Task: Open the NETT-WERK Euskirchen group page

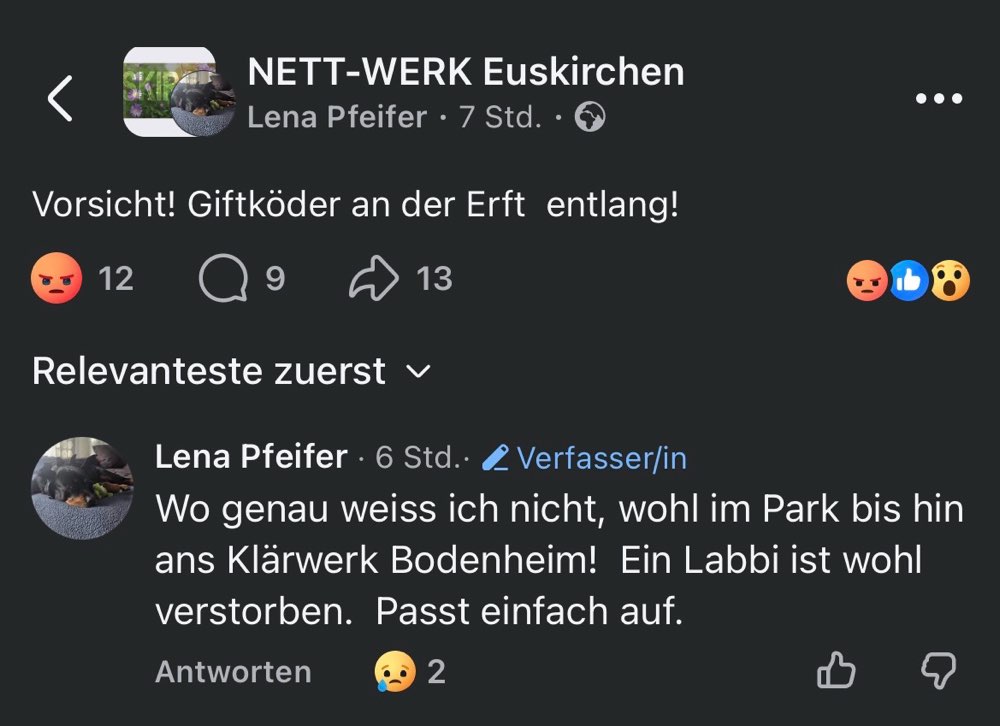Action: click(x=465, y=70)
